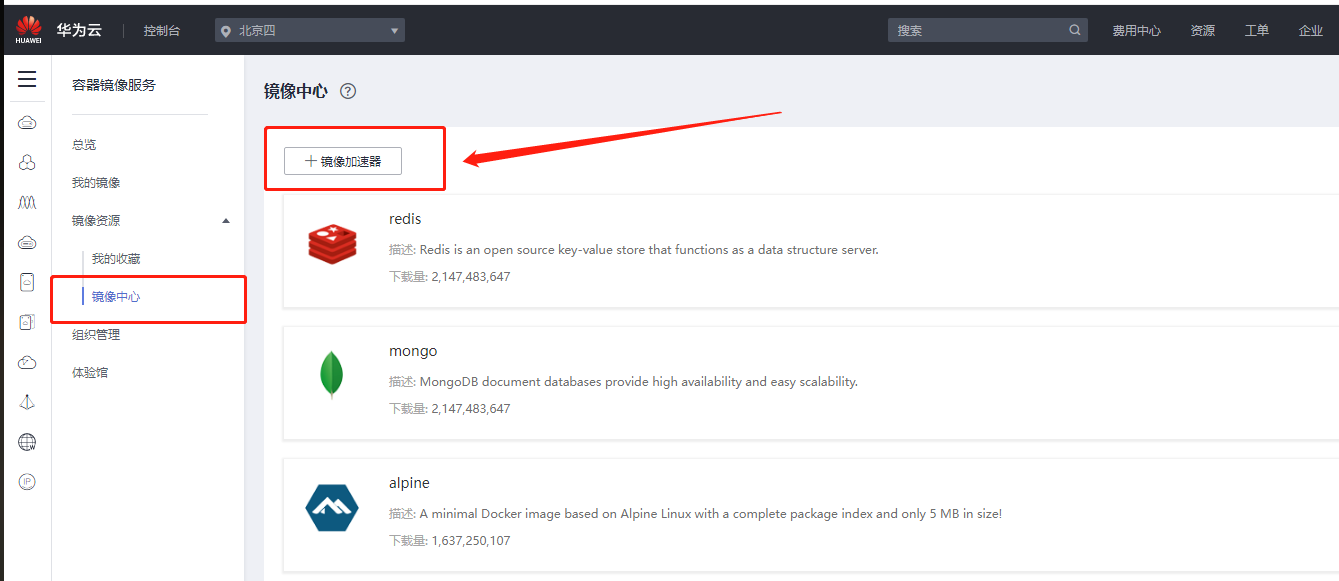This screenshot has height=581, width=1339.
Task: Collapse the 镜像资源 section arrow
Action: (225, 220)
